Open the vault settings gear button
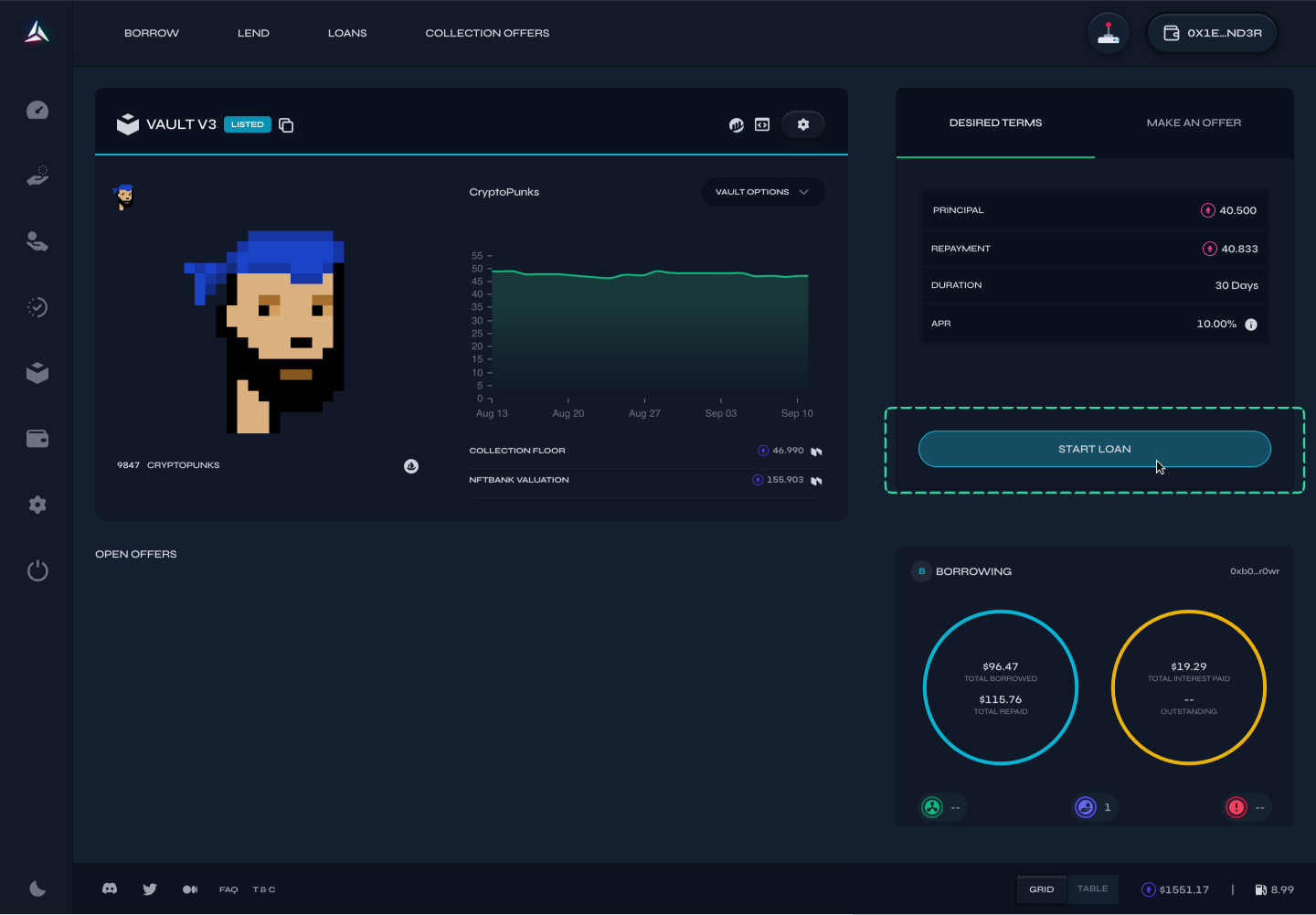Viewport: 1316px width, 915px height. coord(803,124)
